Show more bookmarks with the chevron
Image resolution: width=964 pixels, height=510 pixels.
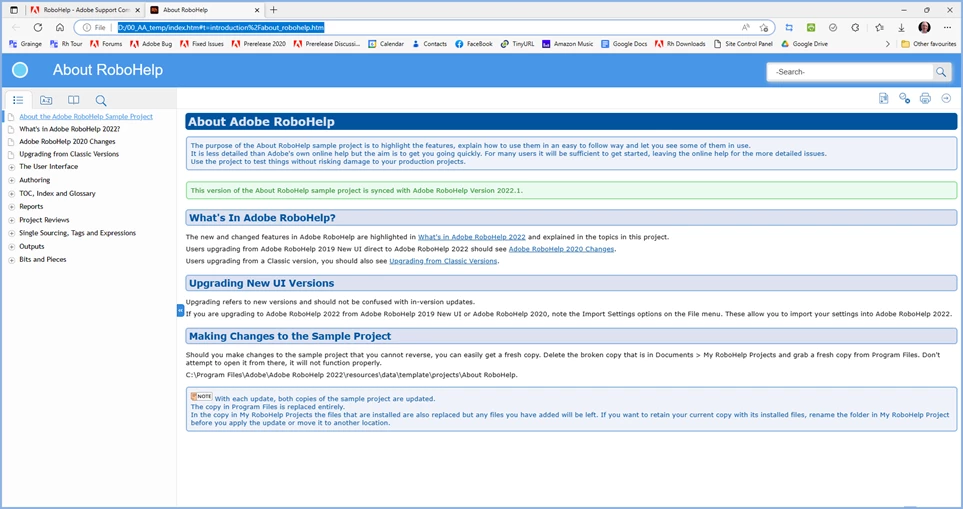(x=887, y=44)
